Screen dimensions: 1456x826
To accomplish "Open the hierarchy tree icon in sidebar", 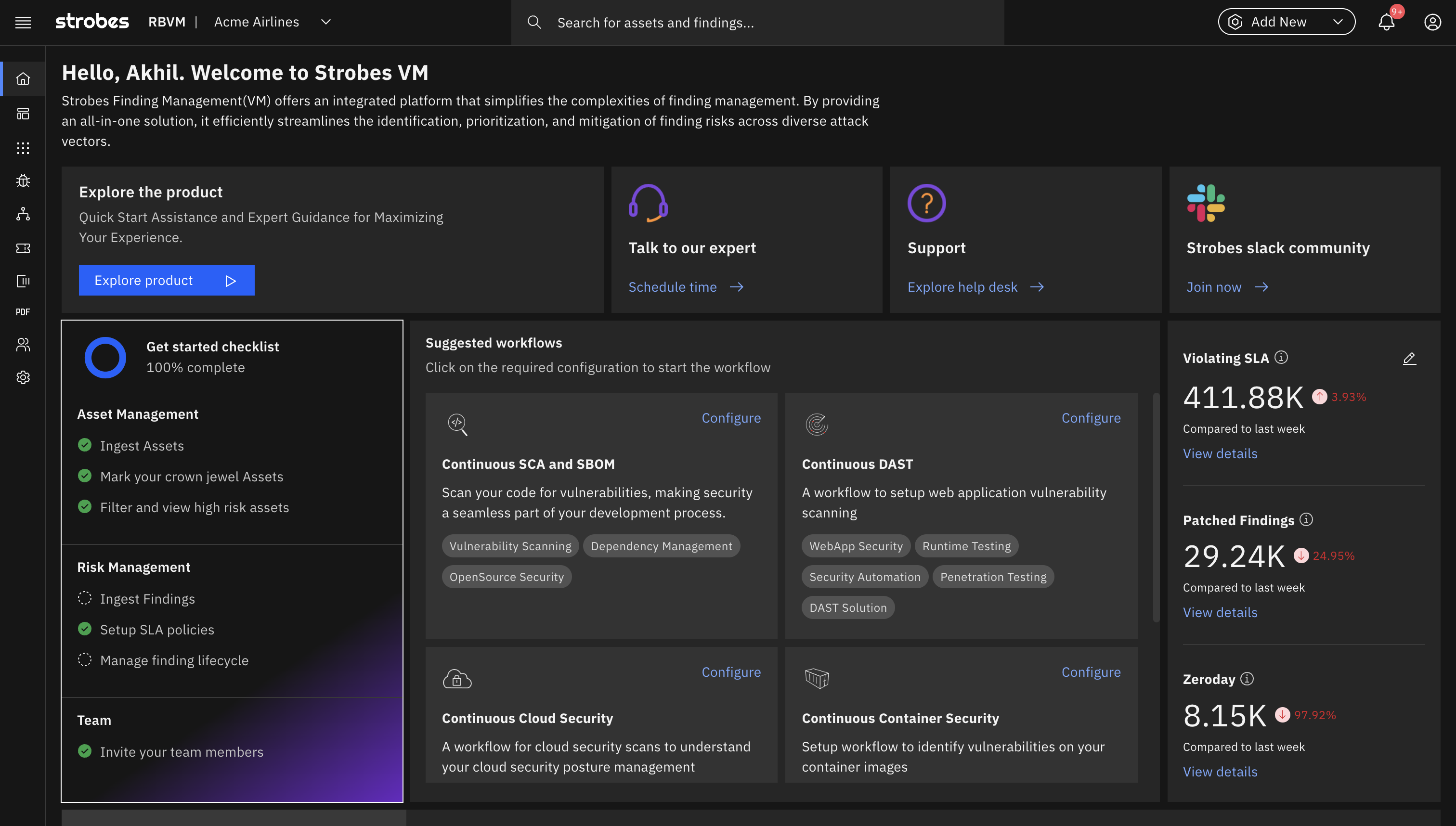I will 23,214.
